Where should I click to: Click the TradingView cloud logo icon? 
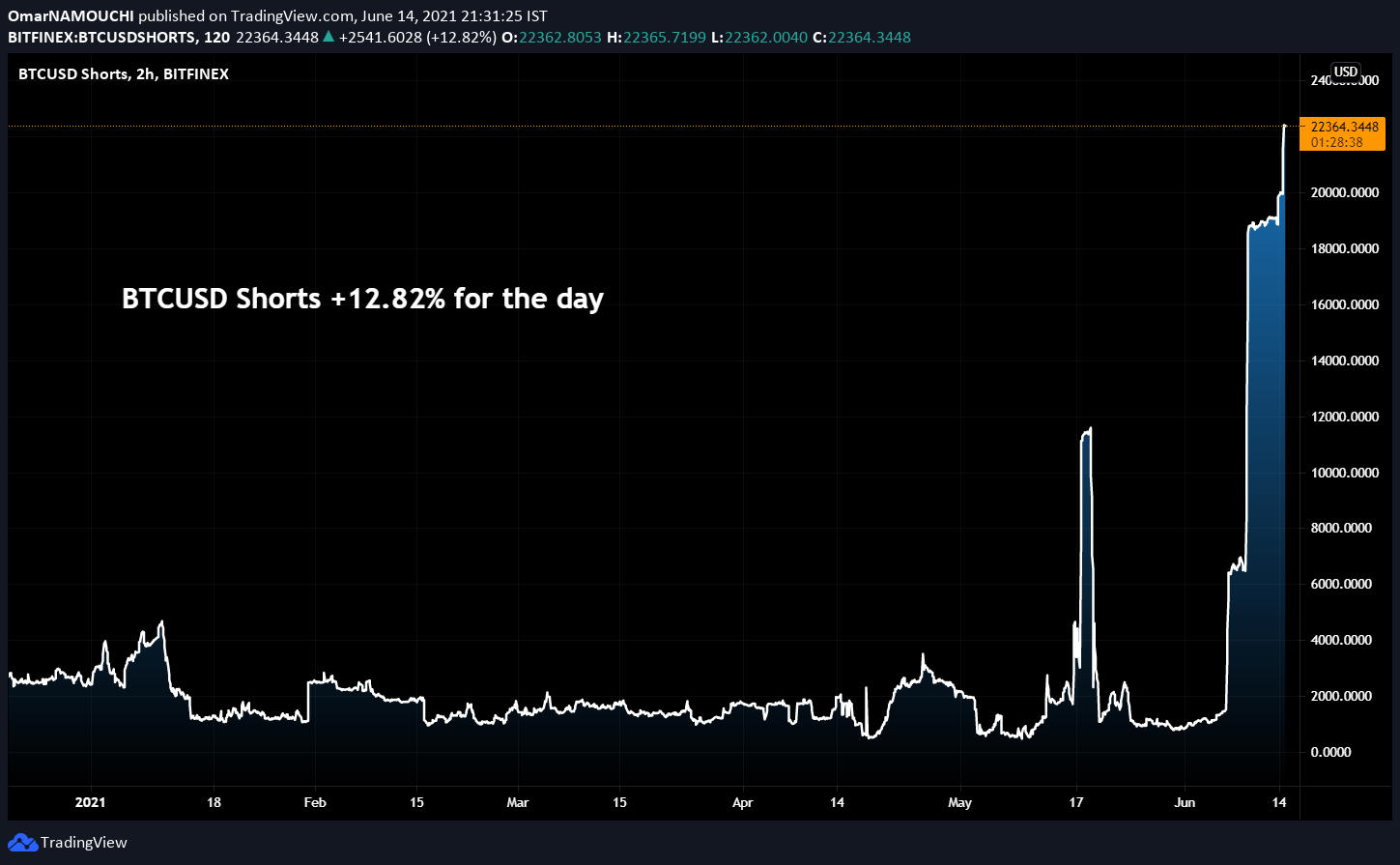[x=23, y=843]
